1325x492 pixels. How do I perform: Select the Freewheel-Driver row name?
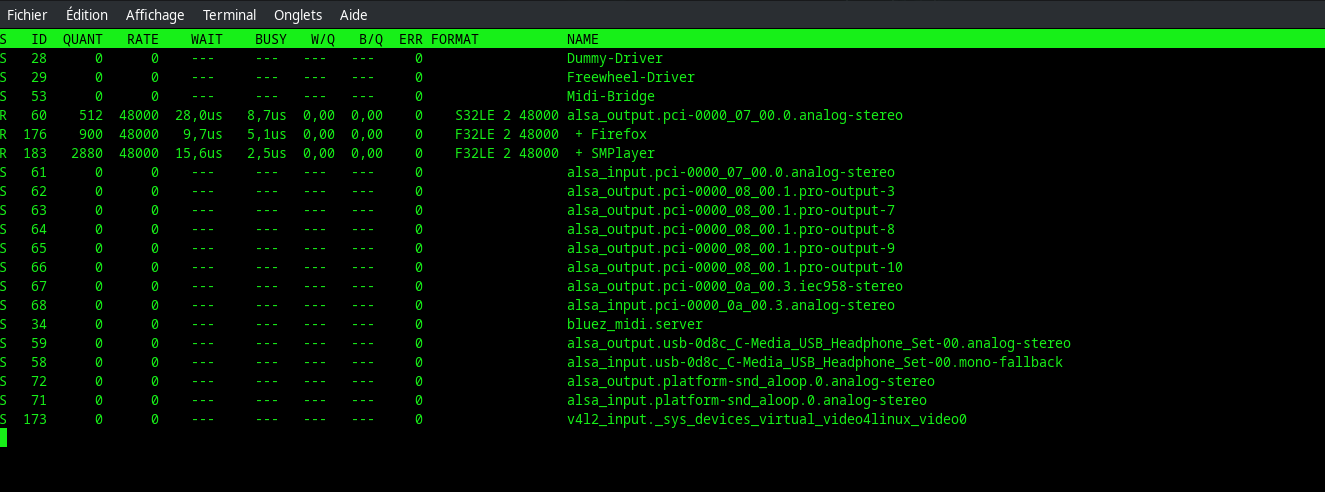coord(631,78)
